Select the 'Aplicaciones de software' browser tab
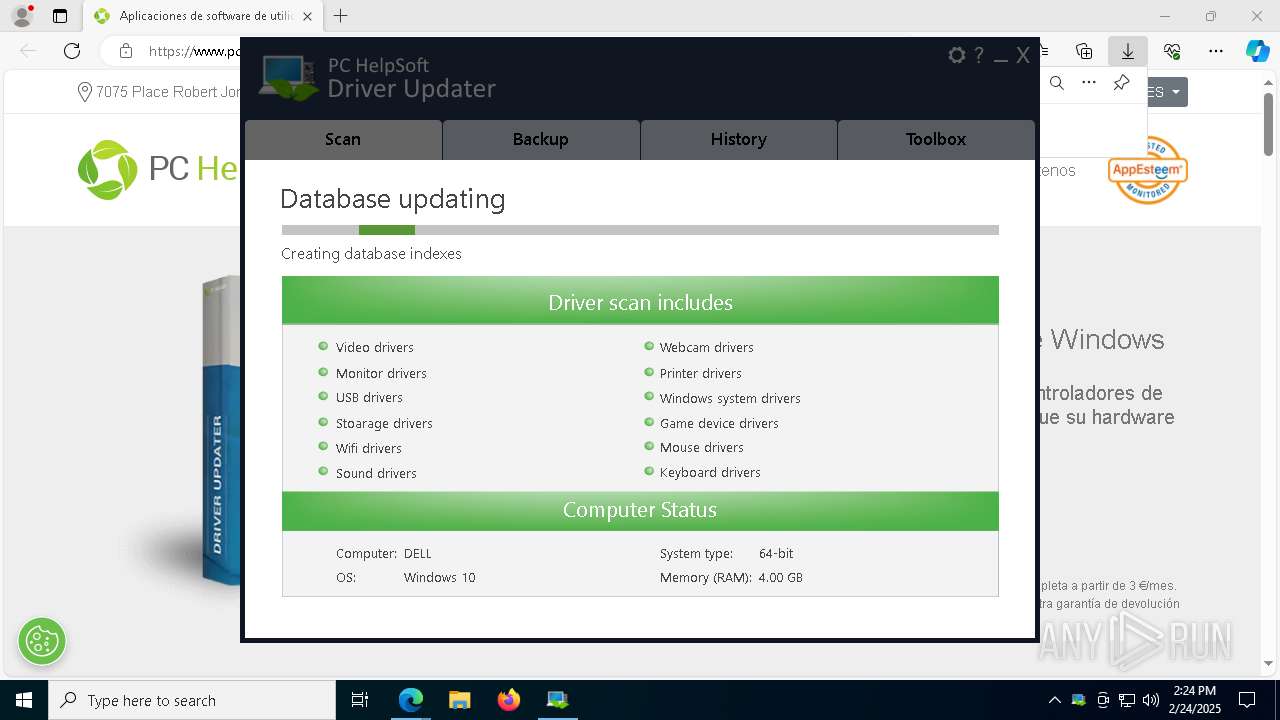 [203, 16]
